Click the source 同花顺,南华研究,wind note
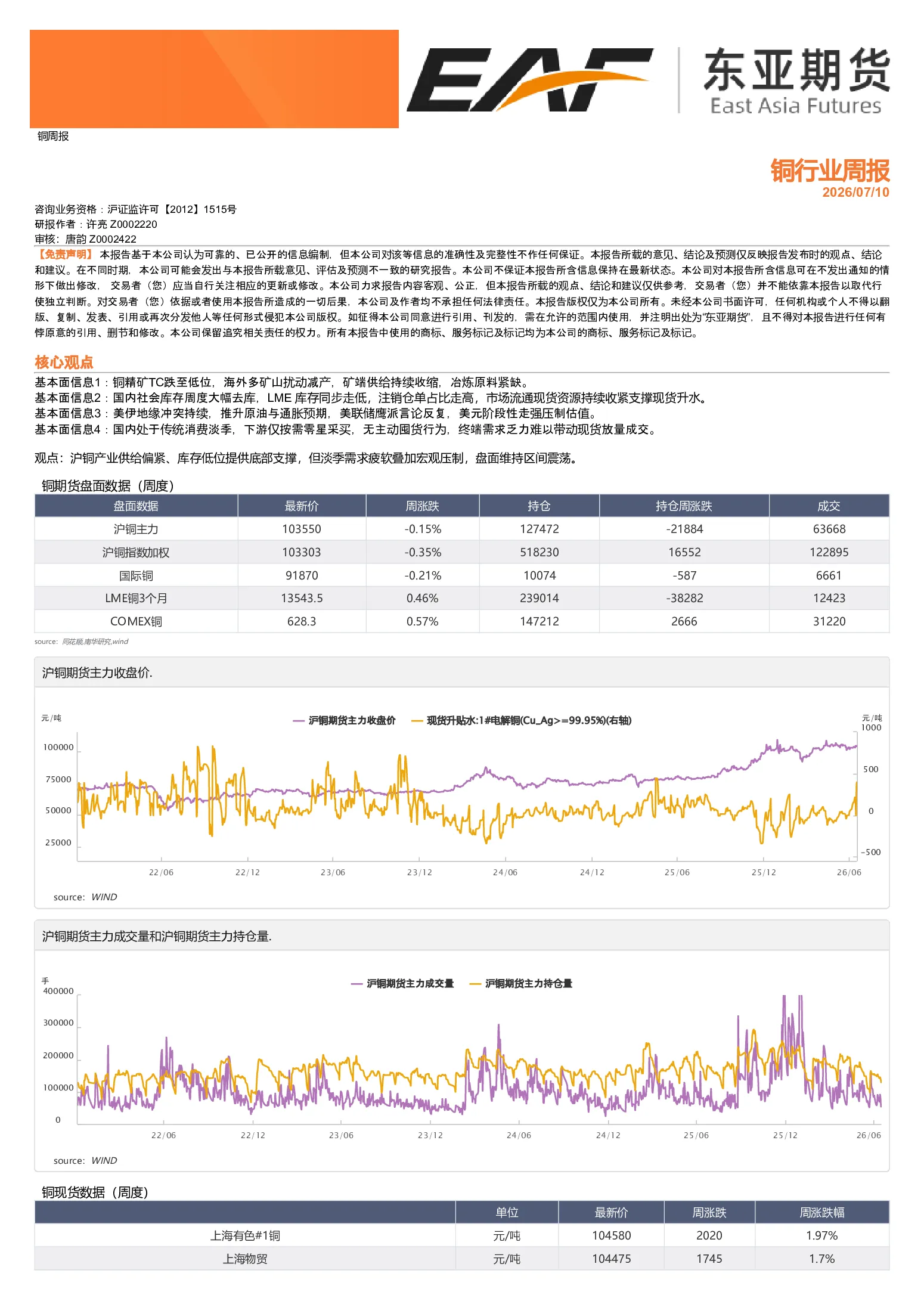924x1295 pixels. tap(81, 642)
